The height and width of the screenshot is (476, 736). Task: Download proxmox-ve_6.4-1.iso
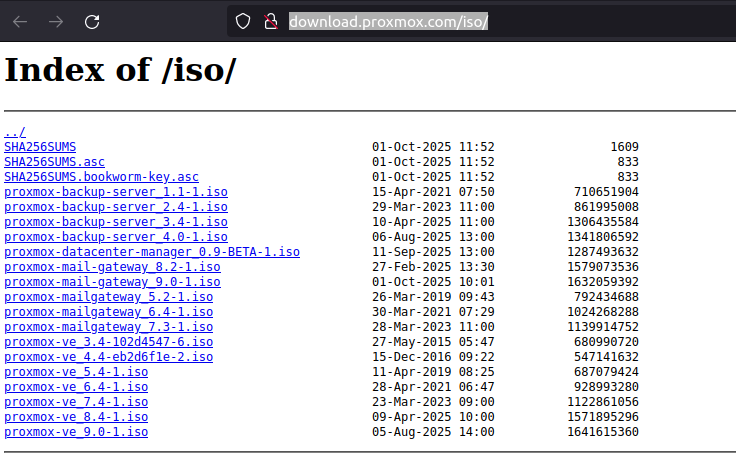click(x=76, y=387)
